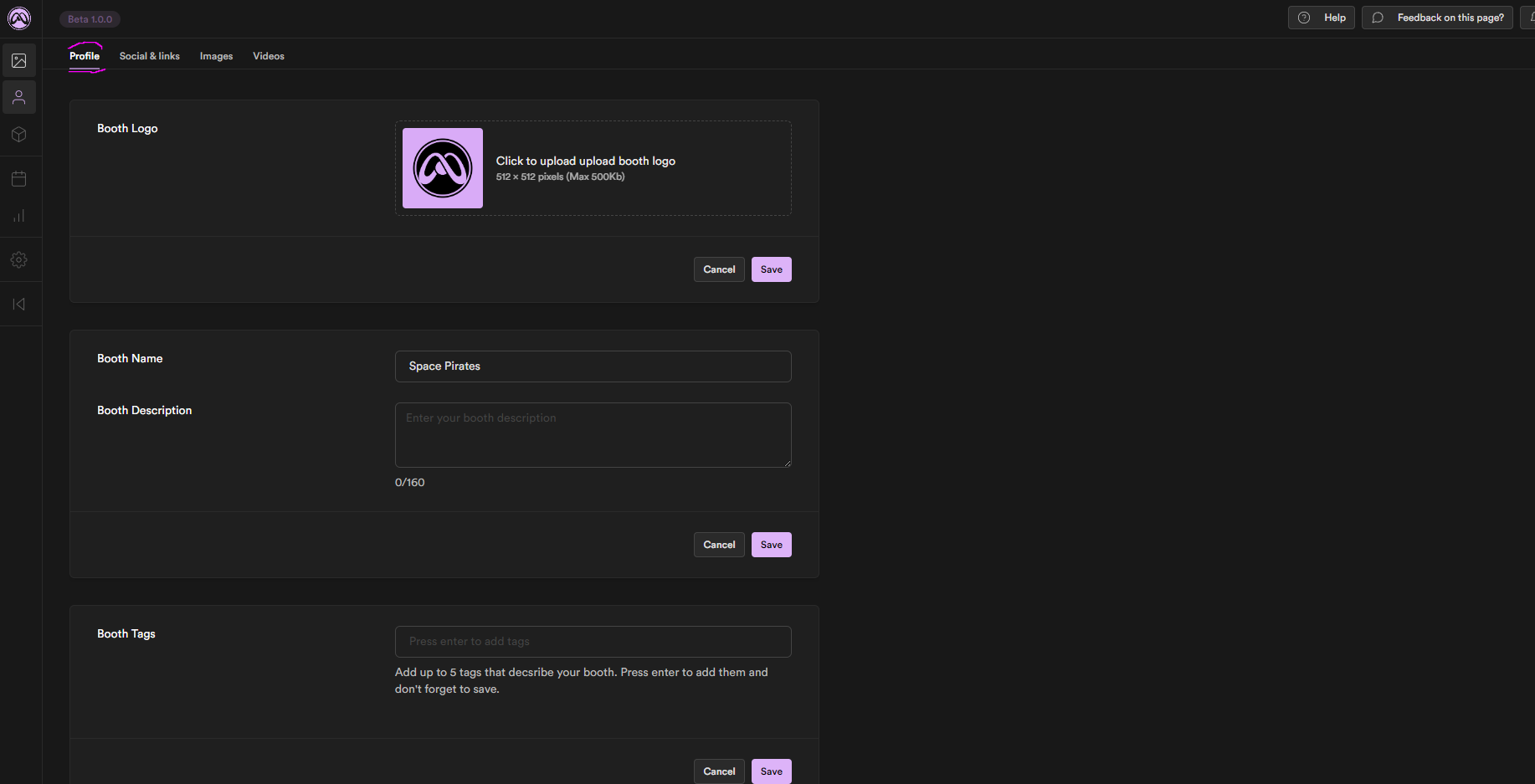This screenshot has width=1535, height=784.
Task: Open the settings gear icon
Action: (x=19, y=260)
